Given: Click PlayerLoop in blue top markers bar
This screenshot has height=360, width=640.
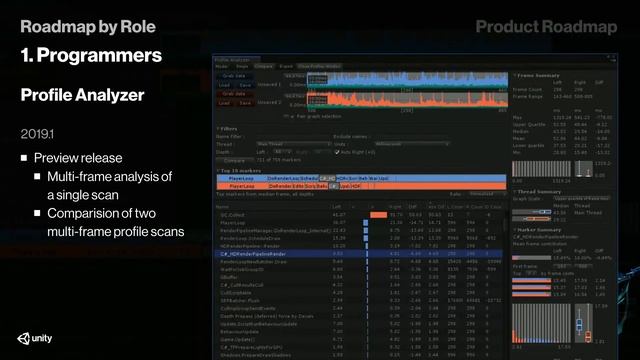Looking at the screenshot, I should click(x=241, y=178).
